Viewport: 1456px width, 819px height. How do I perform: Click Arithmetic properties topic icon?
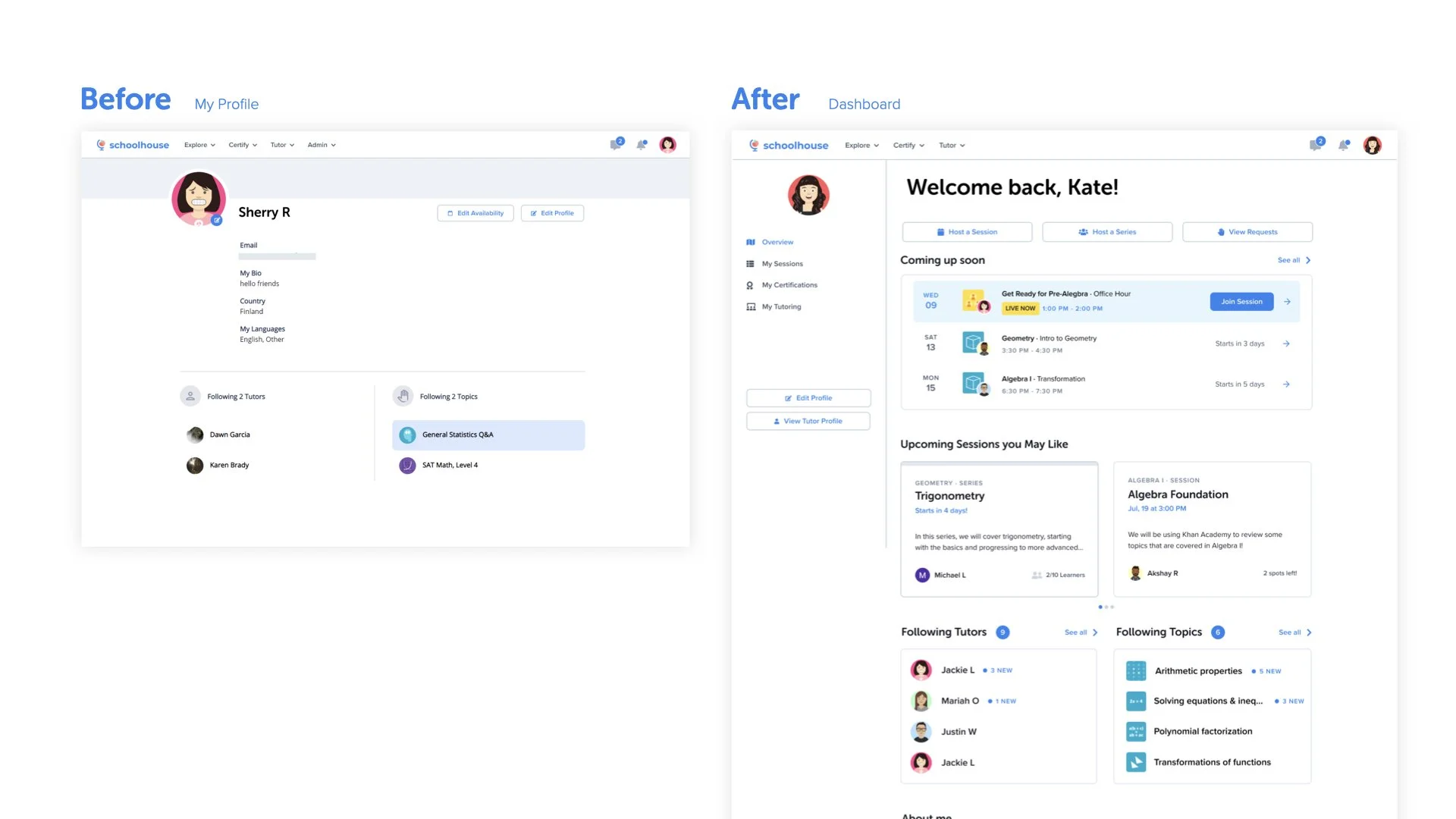coord(1135,671)
